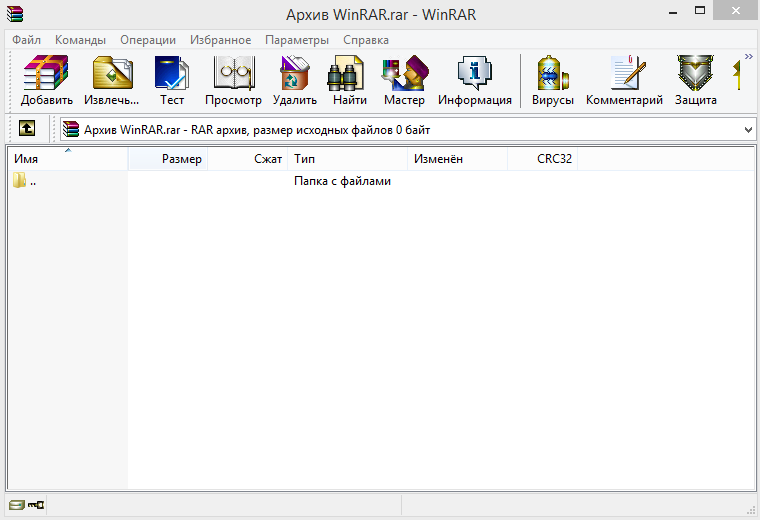Click the "Папка с файлами" type cell
760x520 pixels.
pos(342,181)
